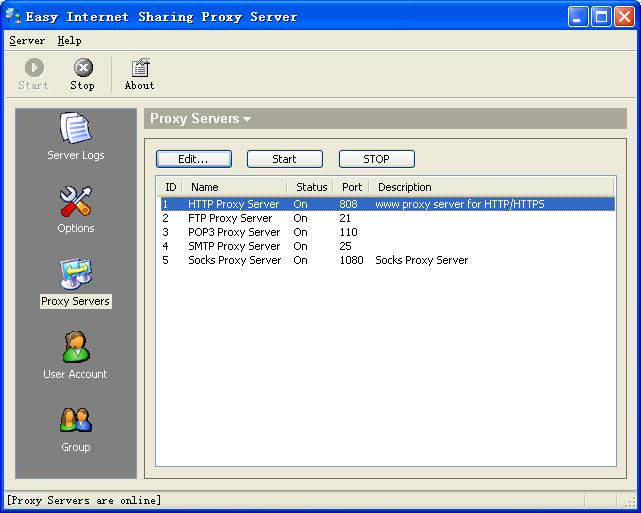Viewport: 641px width, 513px height.
Task: Select the POP3 Proxy Server row
Action: pyautogui.click(x=388, y=232)
